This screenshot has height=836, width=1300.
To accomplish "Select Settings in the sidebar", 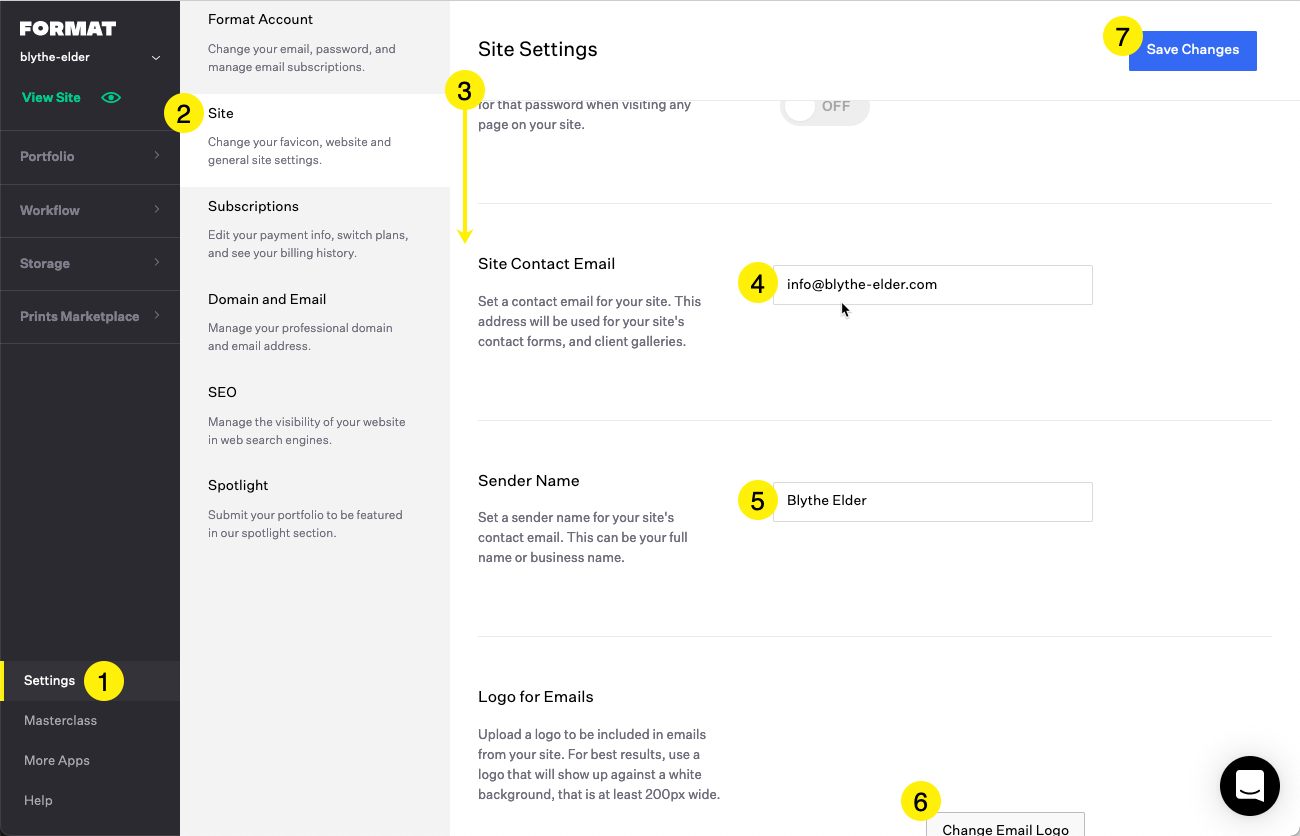I will tap(90, 681).
